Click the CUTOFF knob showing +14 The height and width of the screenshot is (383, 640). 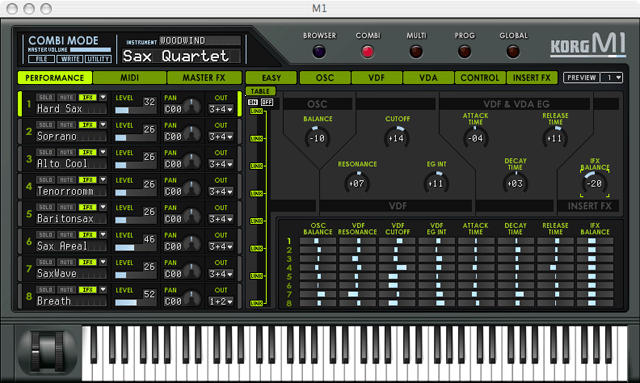point(396,138)
